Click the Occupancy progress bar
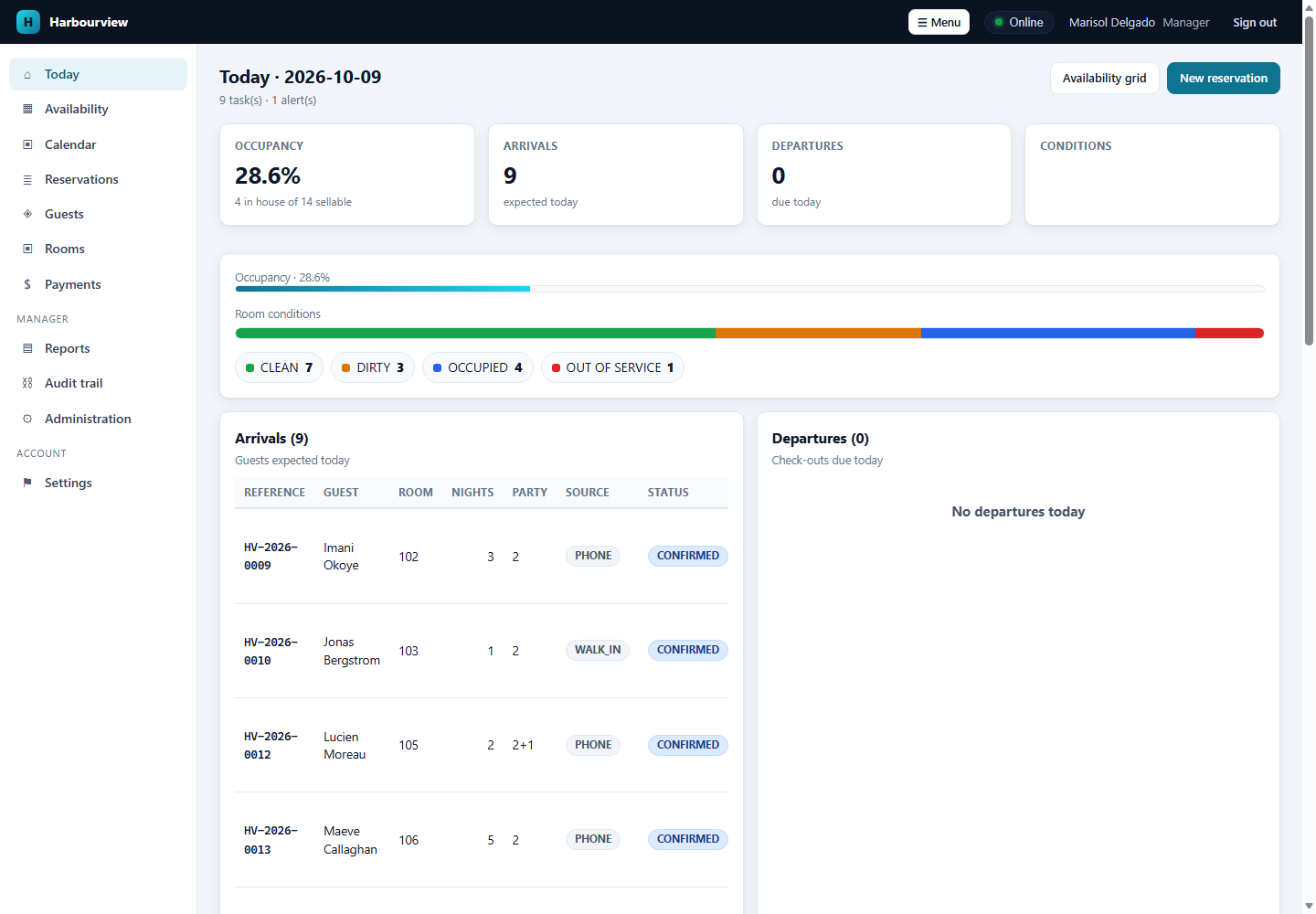The height and width of the screenshot is (914, 1316). point(749,289)
